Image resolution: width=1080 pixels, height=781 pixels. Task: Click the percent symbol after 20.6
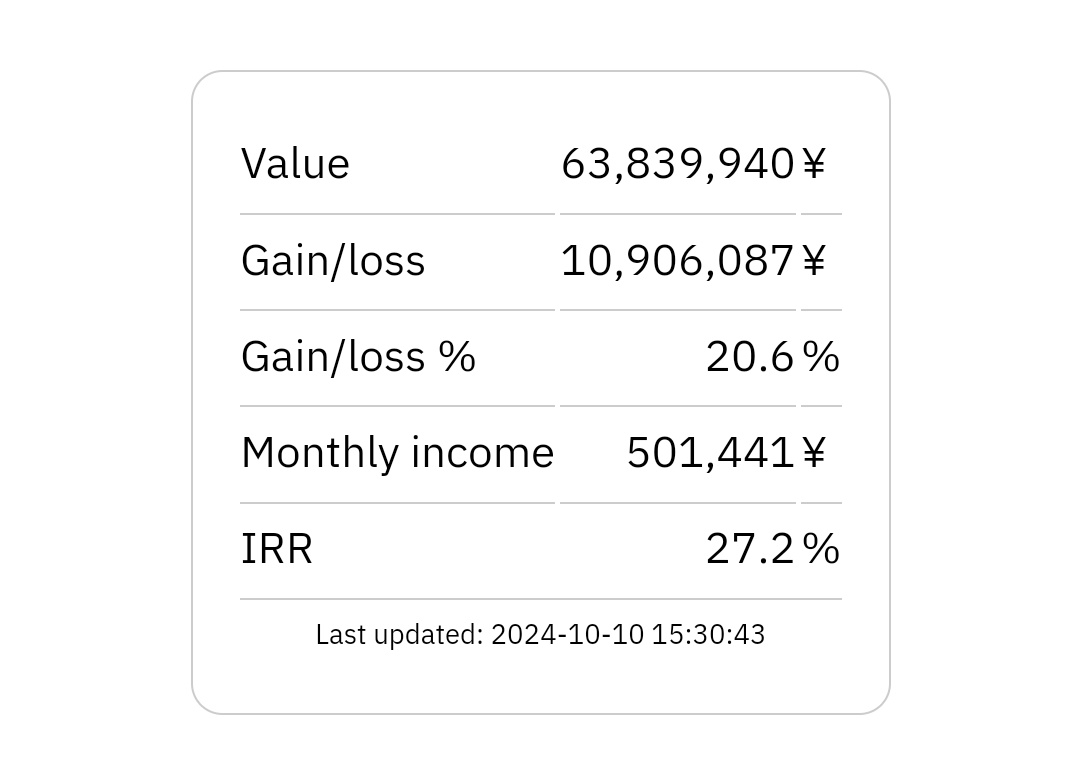820,357
